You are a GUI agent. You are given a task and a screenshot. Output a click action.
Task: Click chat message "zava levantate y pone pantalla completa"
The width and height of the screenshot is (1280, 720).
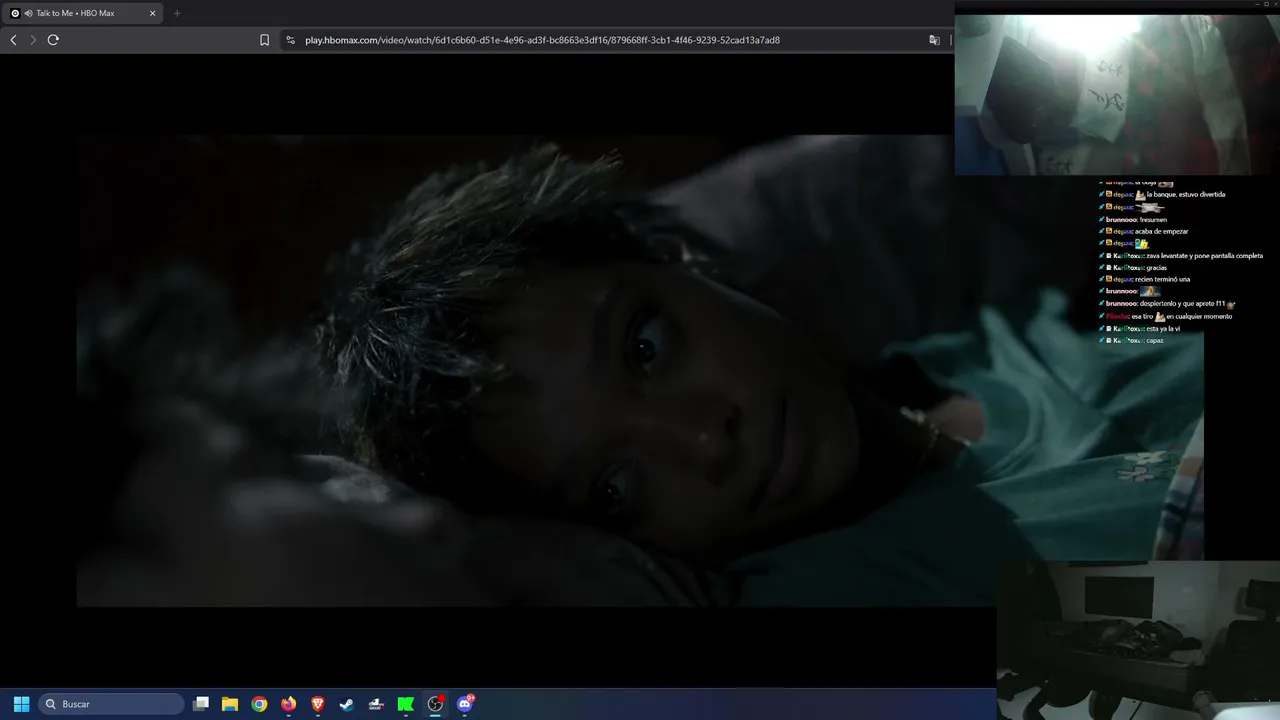click(1204, 255)
